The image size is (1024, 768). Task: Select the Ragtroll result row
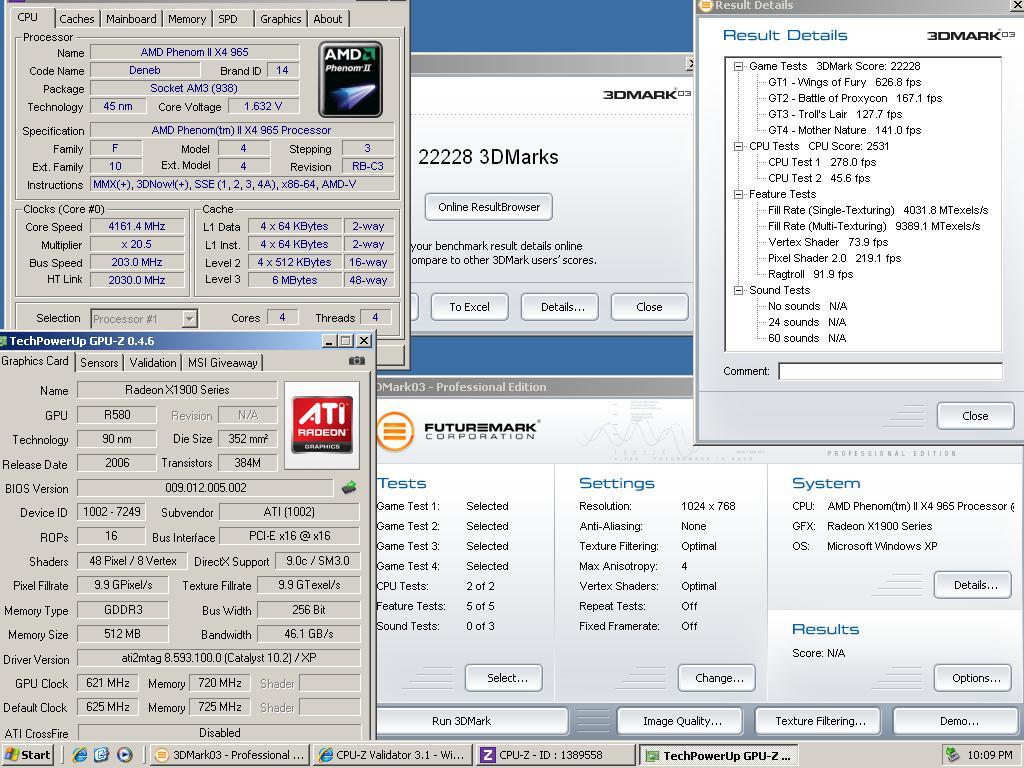click(x=810, y=274)
